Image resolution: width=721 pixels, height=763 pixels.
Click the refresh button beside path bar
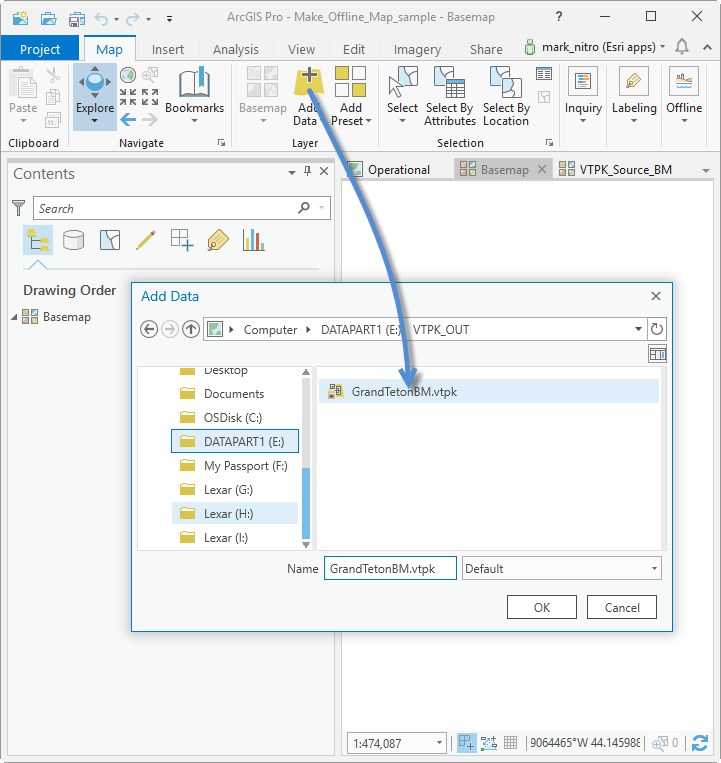point(657,329)
